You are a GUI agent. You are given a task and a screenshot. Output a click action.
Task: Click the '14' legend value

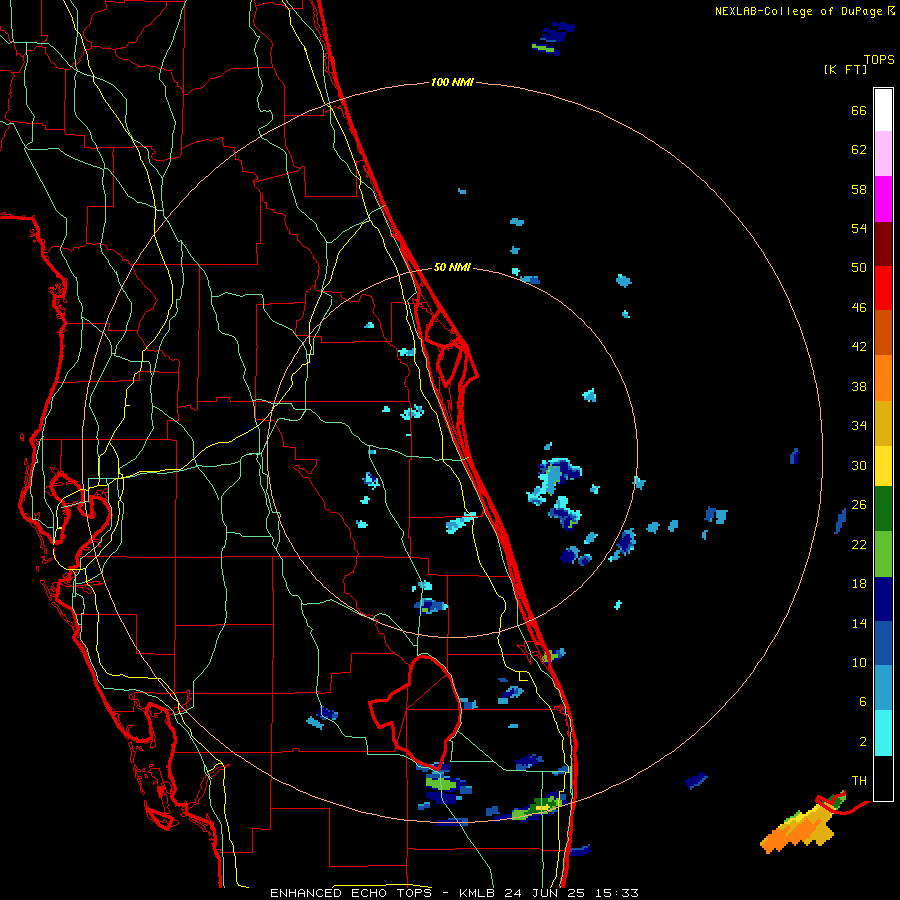point(859,623)
